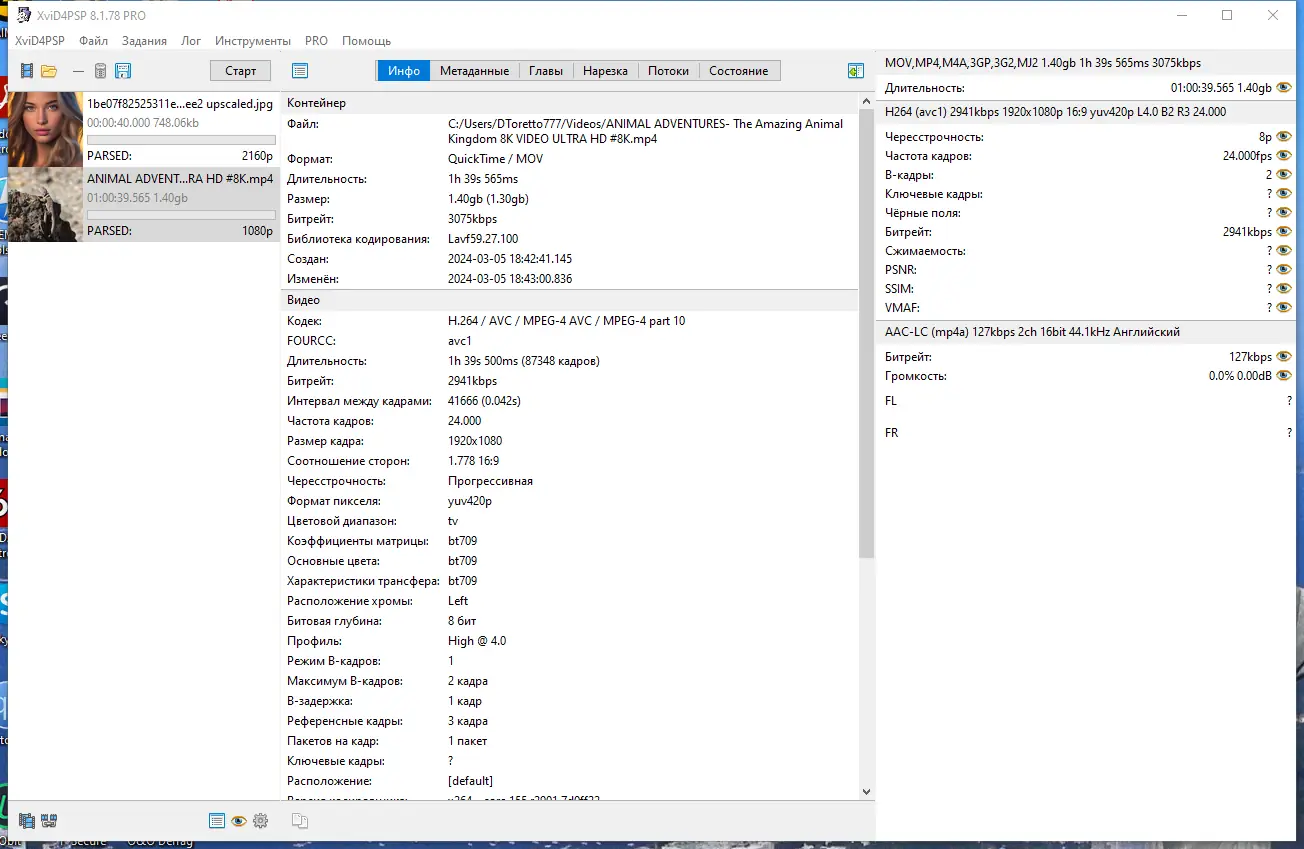Toggle the eye icon for Чересстрочность
The height and width of the screenshot is (849, 1304).
[x=1284, y=137]
